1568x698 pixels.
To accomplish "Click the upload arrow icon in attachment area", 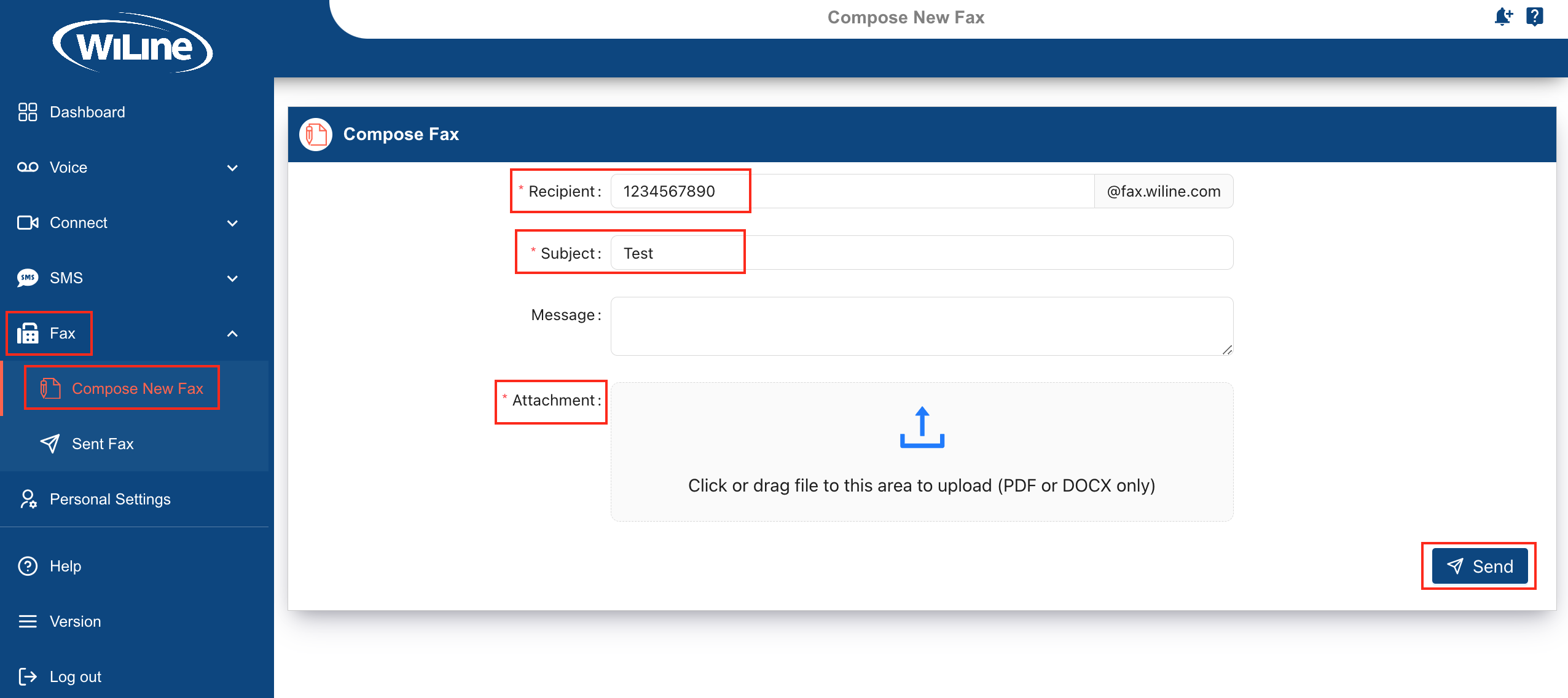I will point(922,427).
